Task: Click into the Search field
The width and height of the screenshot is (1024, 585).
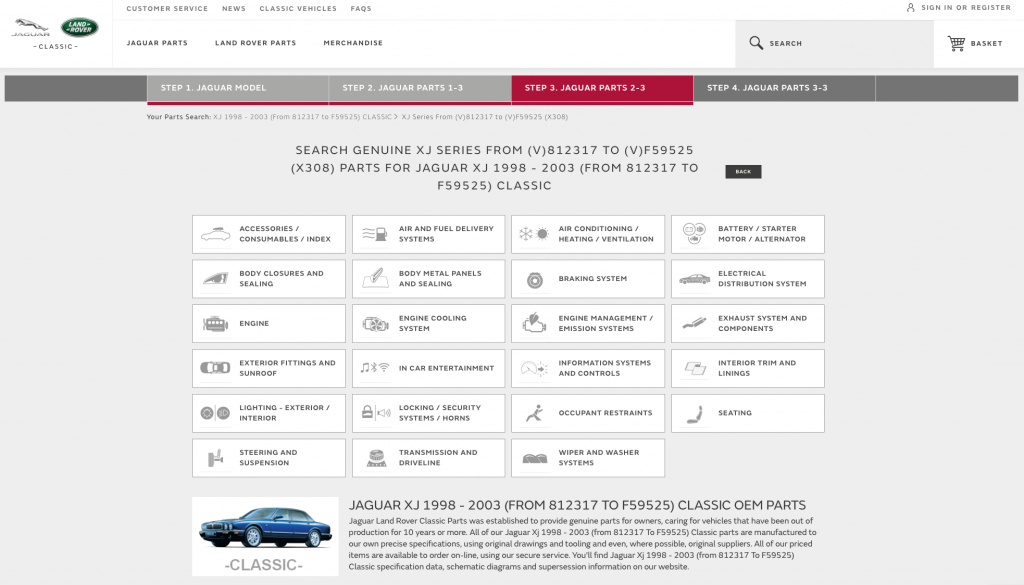Action: click(x=834, y=44)
